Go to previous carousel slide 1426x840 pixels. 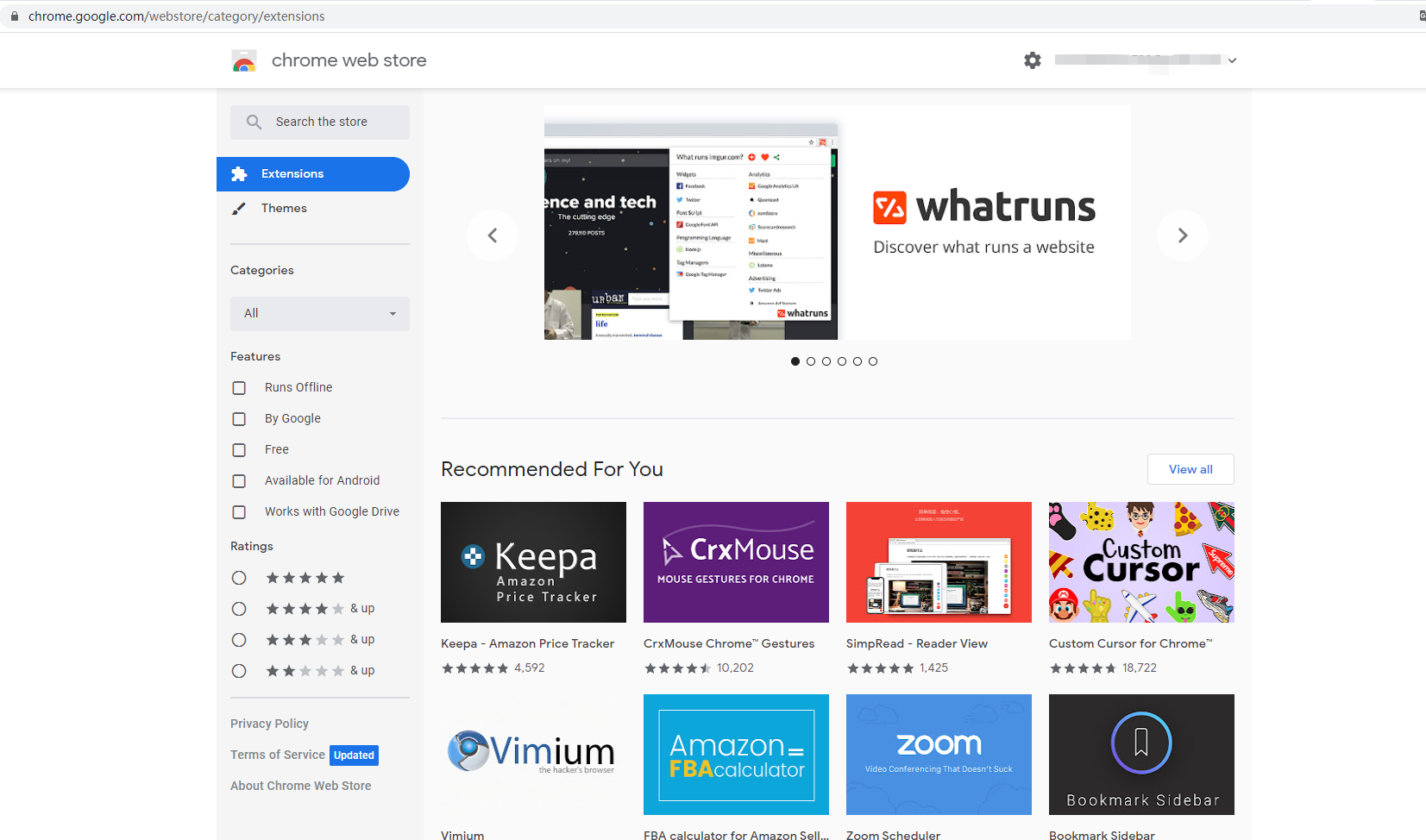coord(493,235)
